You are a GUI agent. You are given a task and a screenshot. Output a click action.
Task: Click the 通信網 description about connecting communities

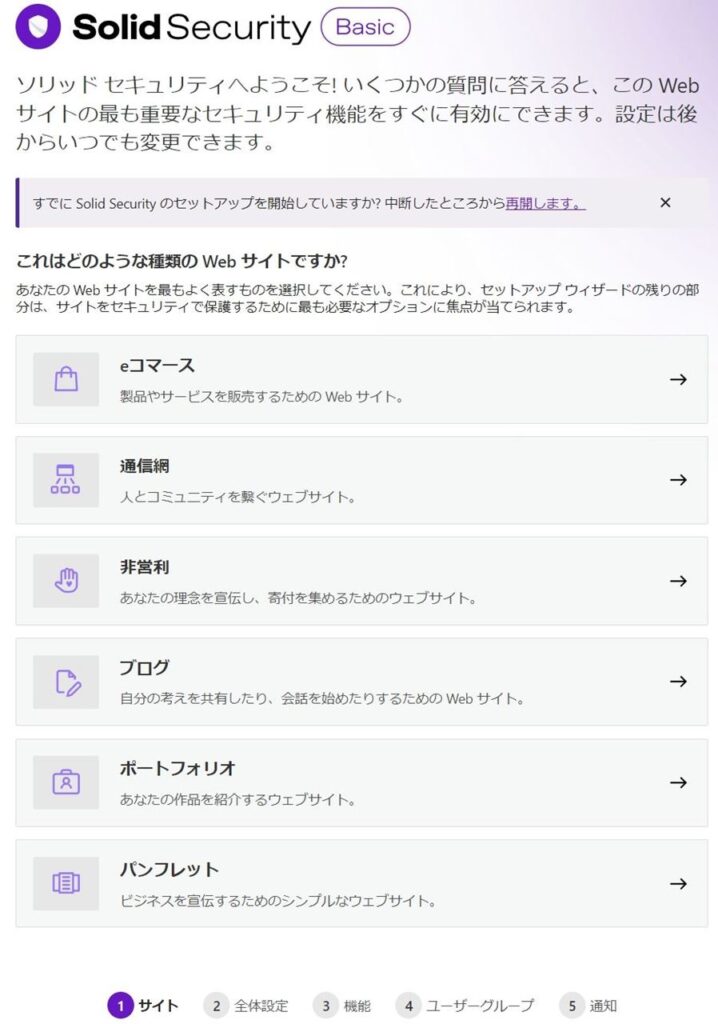[238, 497]
